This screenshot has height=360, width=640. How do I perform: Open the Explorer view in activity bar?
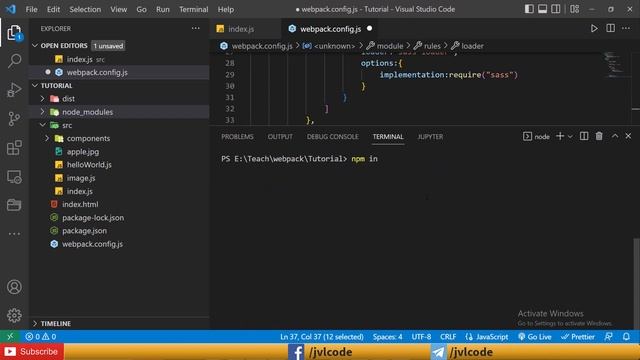[14, 33]
